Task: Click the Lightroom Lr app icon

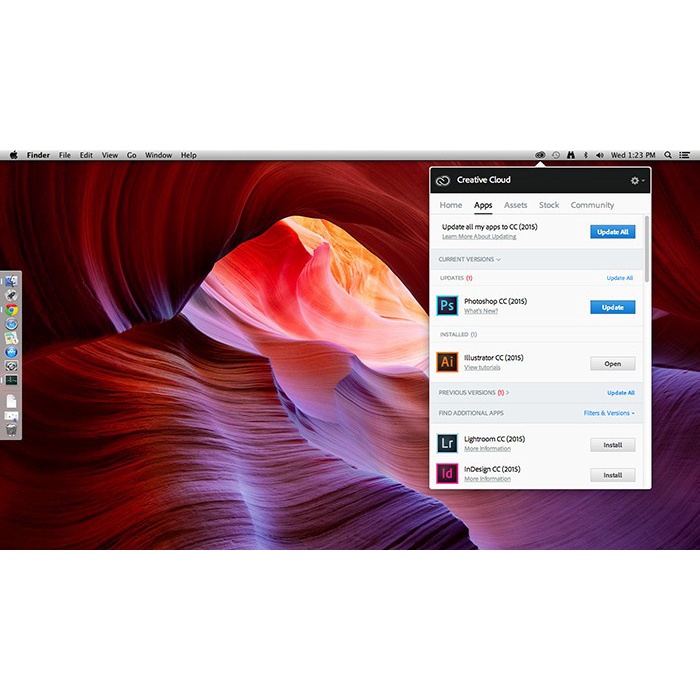Action: coord(447,443)
